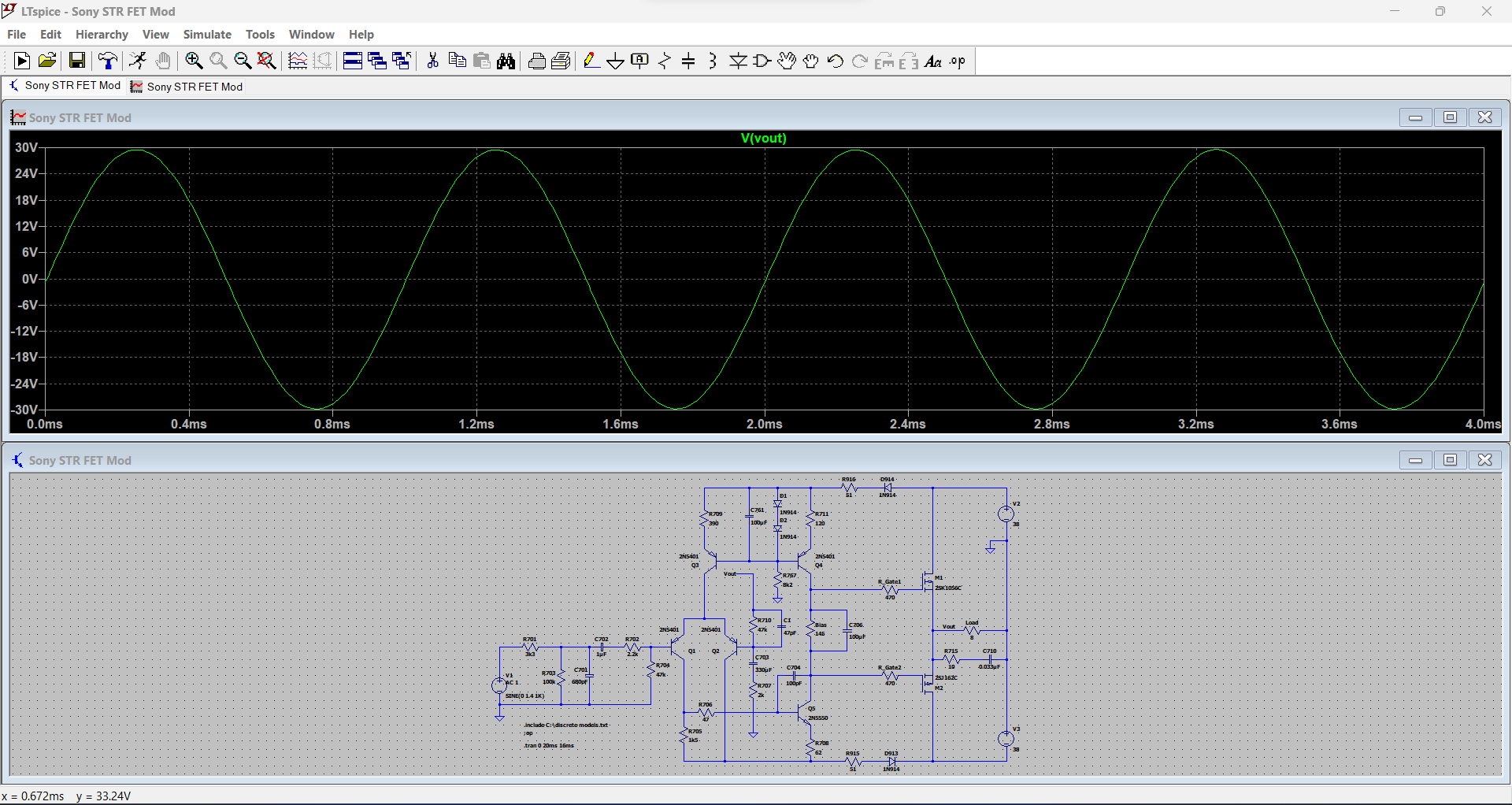Activate the Pan magnifier tool
Image resolution: width=1512 pixels, height=805 pixels.
218,61
